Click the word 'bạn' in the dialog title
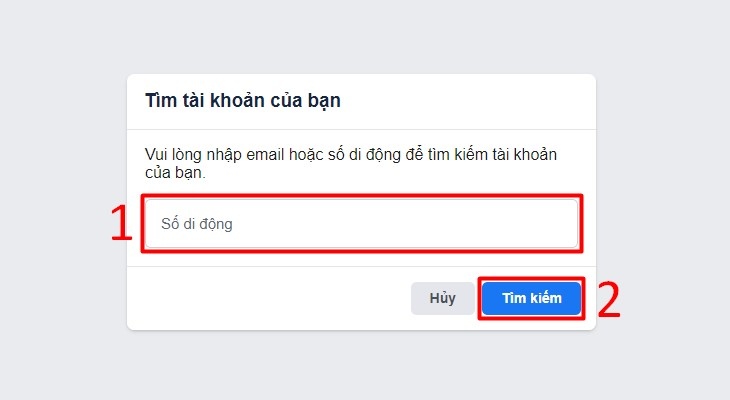Viewport: 730px width, 400px height. (324, 101)
